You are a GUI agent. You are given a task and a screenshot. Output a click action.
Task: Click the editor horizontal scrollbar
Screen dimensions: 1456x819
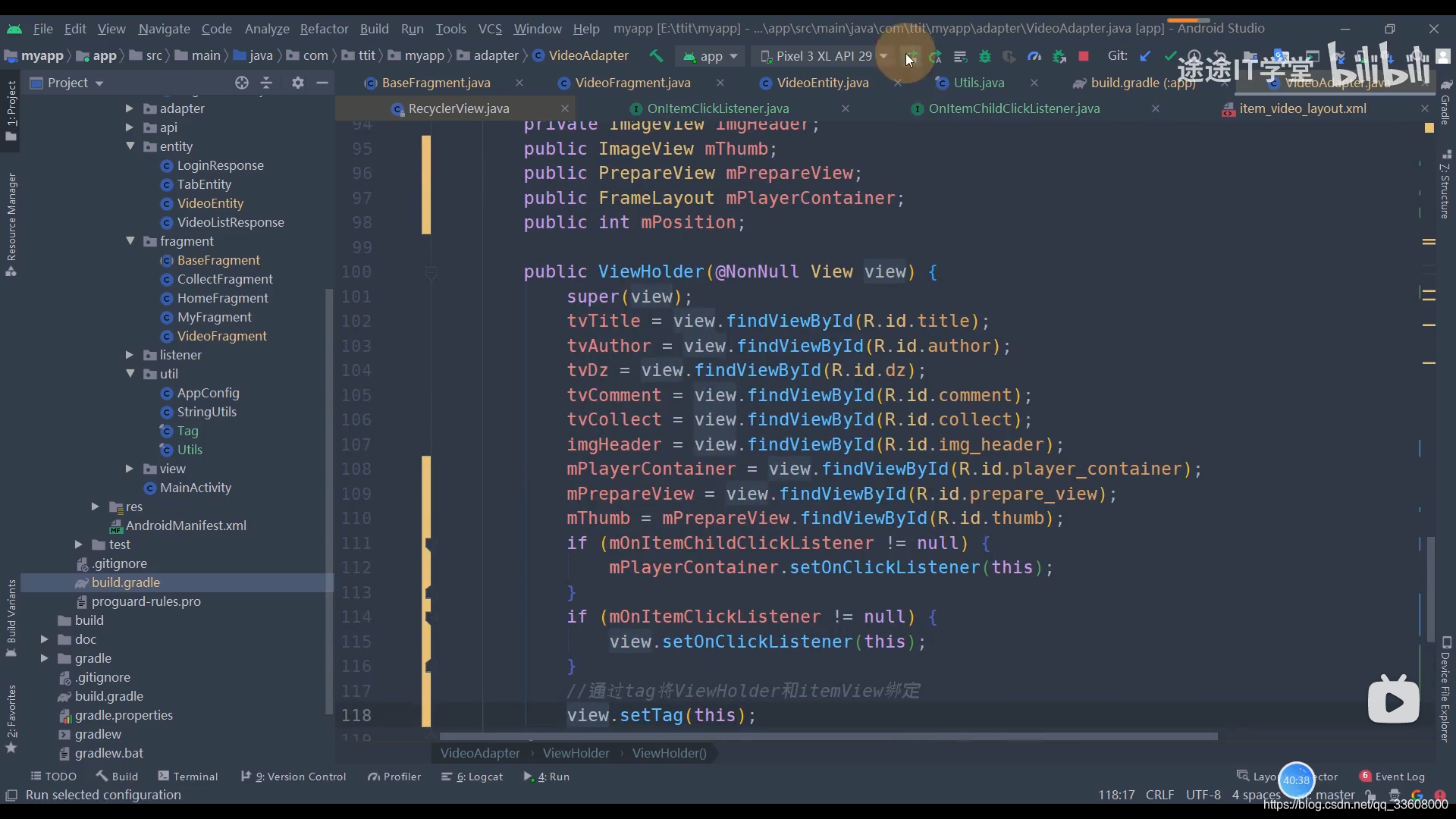point(828,736)
